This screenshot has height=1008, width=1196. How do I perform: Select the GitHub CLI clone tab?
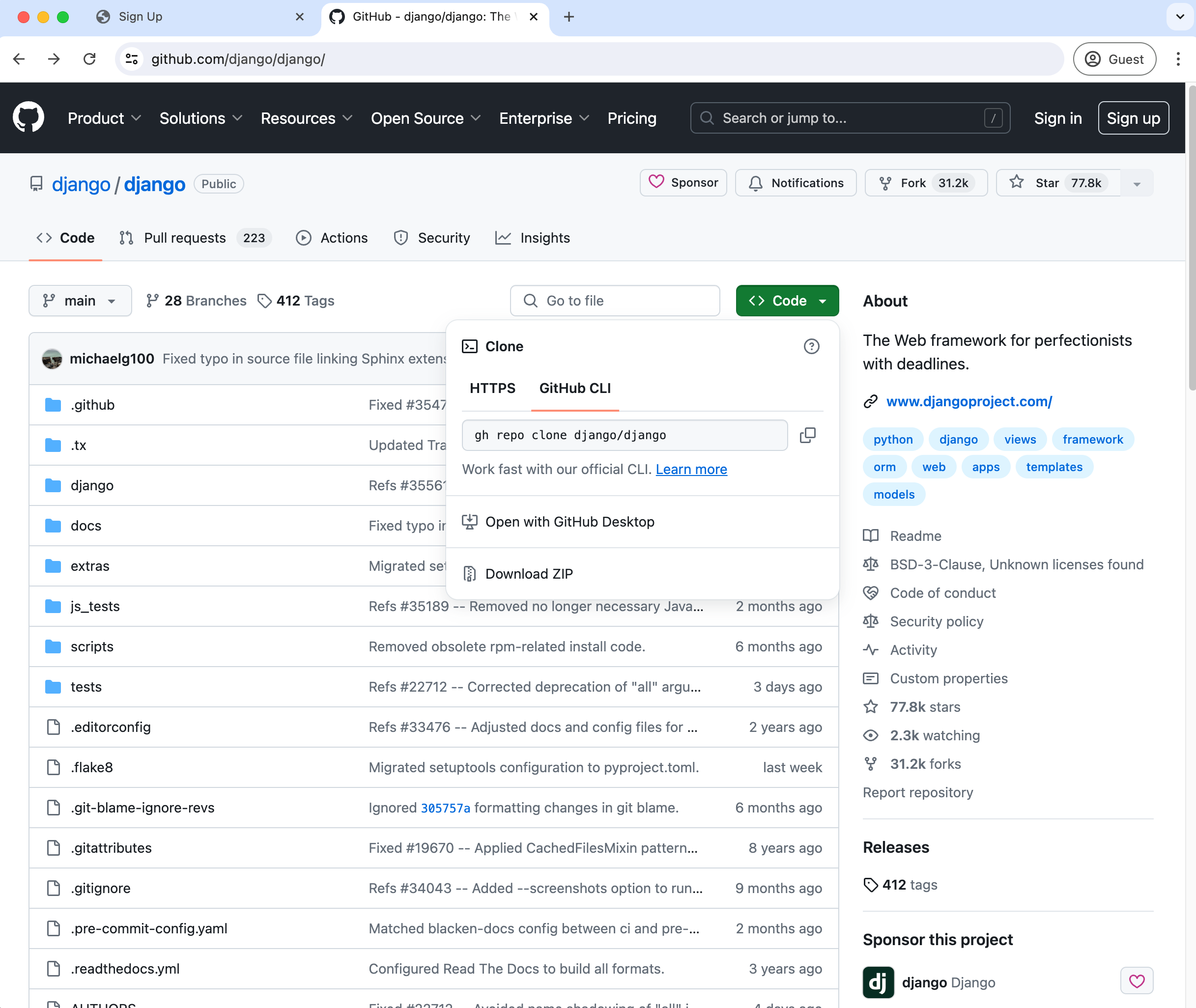[x=574, y=388]
